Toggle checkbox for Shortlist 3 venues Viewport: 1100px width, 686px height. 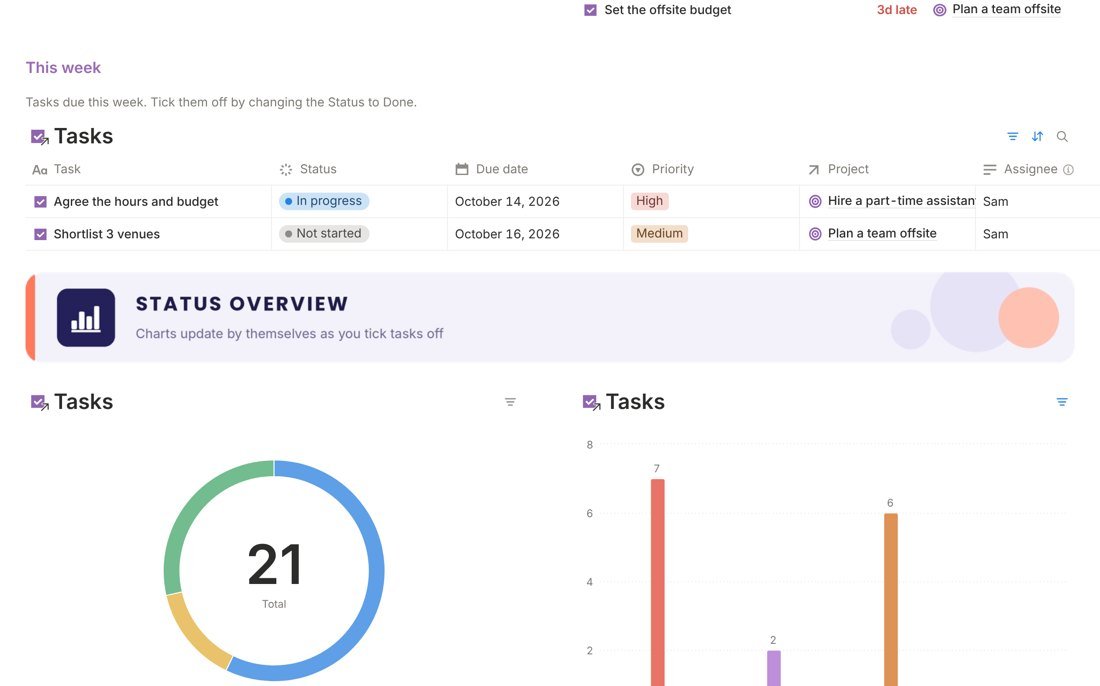(40, 234)
